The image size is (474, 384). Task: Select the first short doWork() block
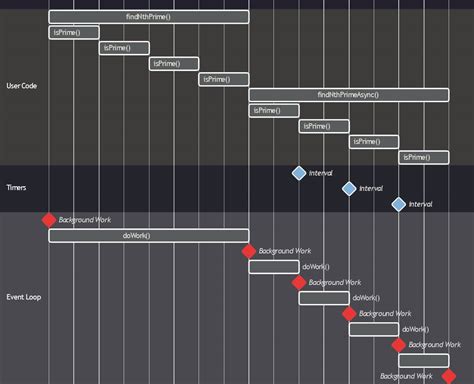click(274, 267)
